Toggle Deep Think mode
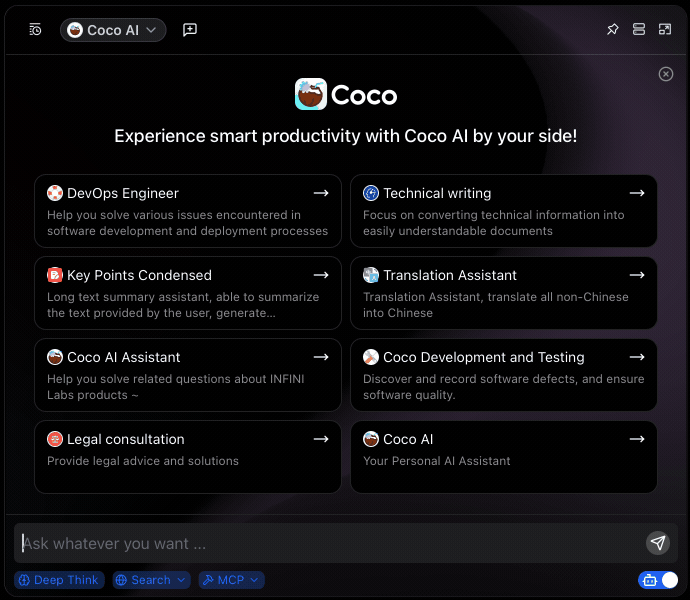690x600 pixels. (59, 580)
